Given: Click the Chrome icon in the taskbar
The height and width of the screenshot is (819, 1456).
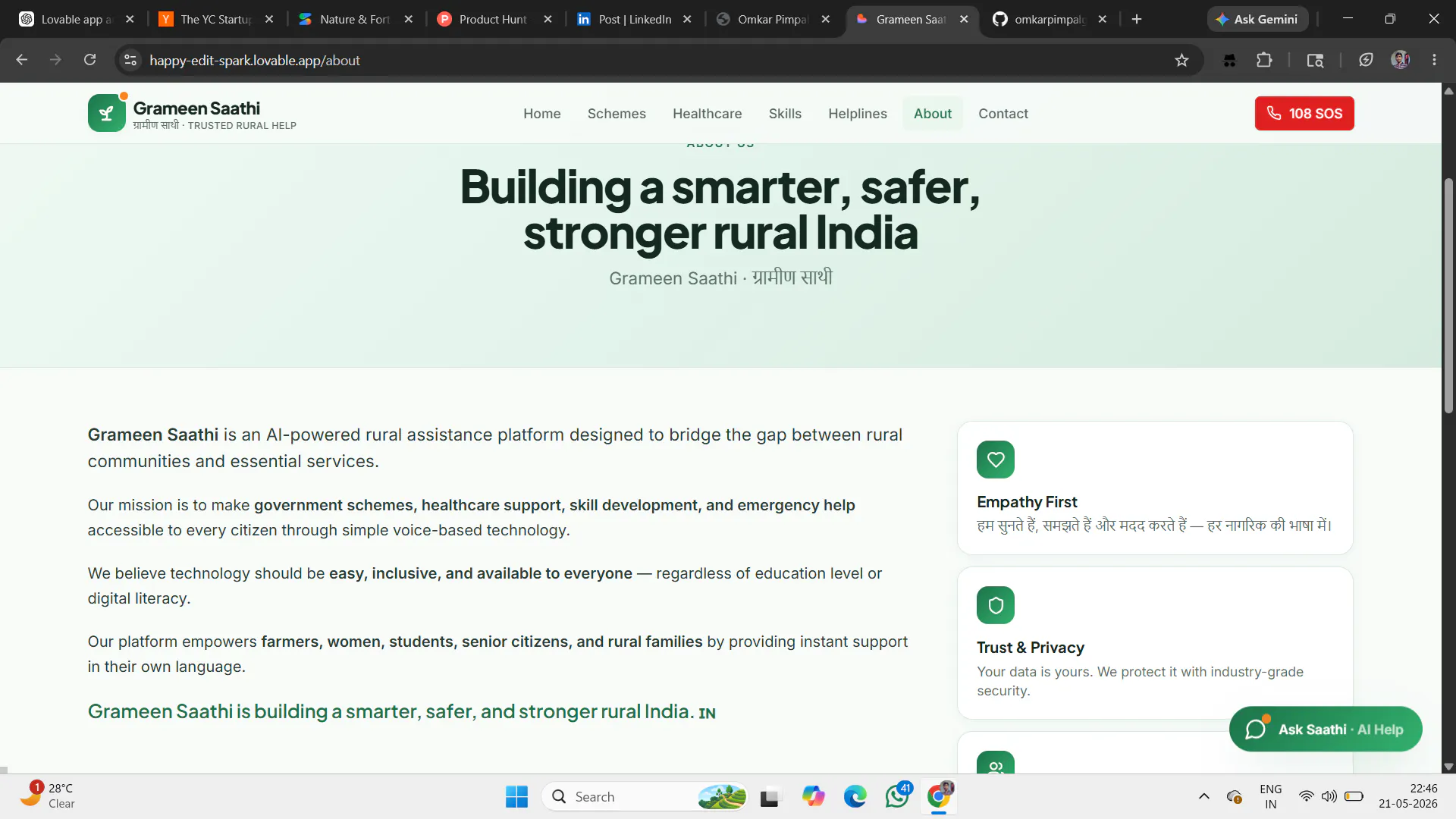Looking at the screenshot, I should pos(939,797).
